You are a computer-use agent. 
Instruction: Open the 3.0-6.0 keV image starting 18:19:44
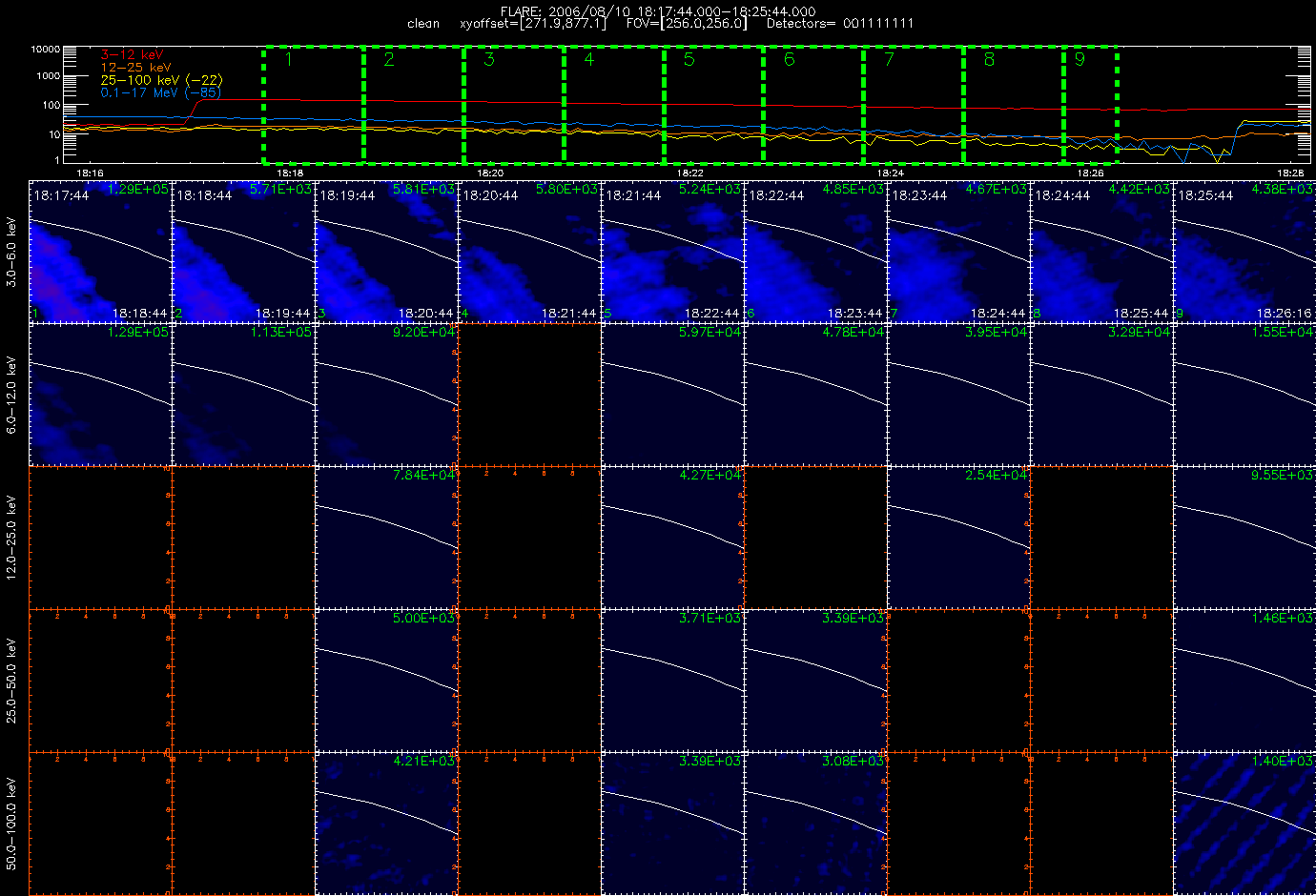pos(387,252)
